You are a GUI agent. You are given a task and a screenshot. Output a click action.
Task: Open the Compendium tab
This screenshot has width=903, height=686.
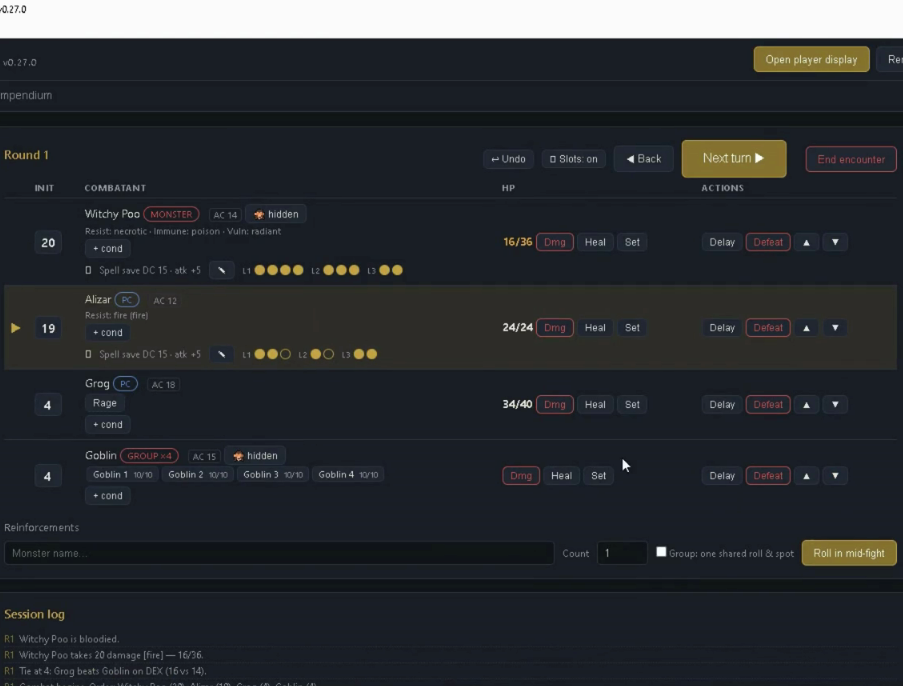click(x=26, y=95)
